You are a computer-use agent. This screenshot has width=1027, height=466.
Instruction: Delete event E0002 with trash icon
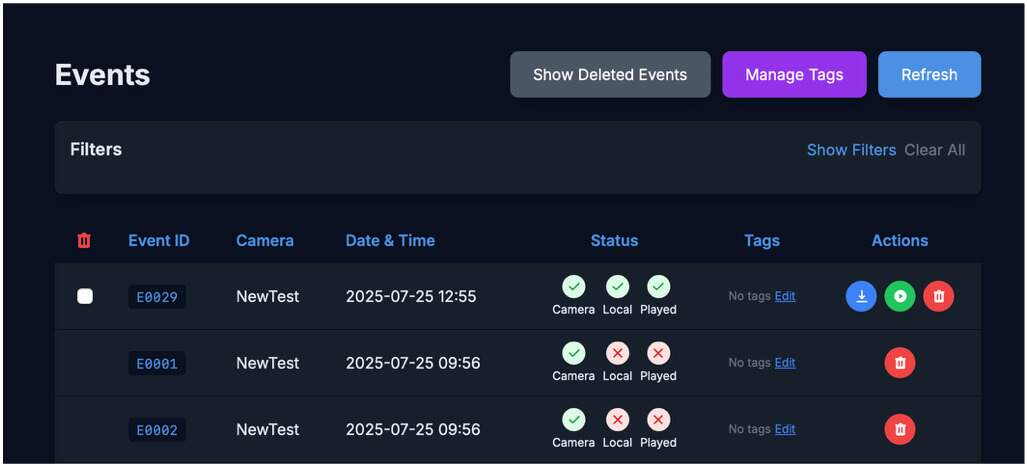point(900,429)
